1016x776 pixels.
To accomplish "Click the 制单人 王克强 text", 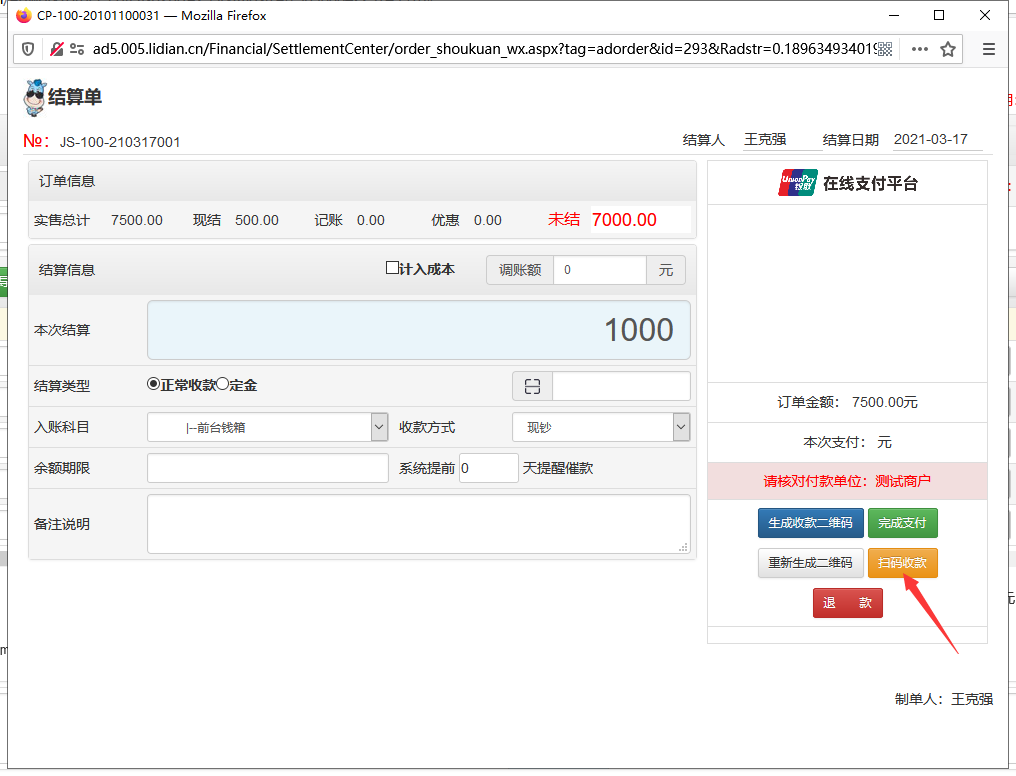I will [943, 700].
